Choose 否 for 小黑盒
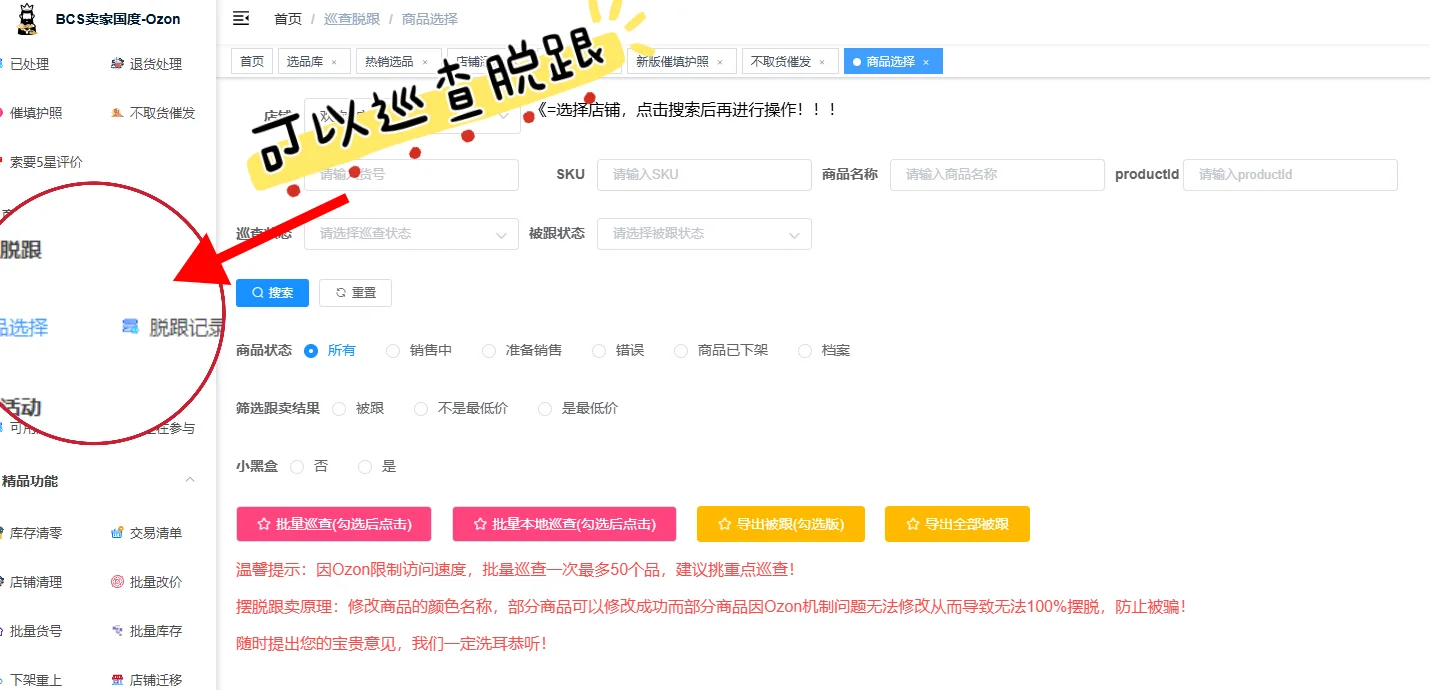This screenshot has width=1430, height=690. [x=308, y=467]
